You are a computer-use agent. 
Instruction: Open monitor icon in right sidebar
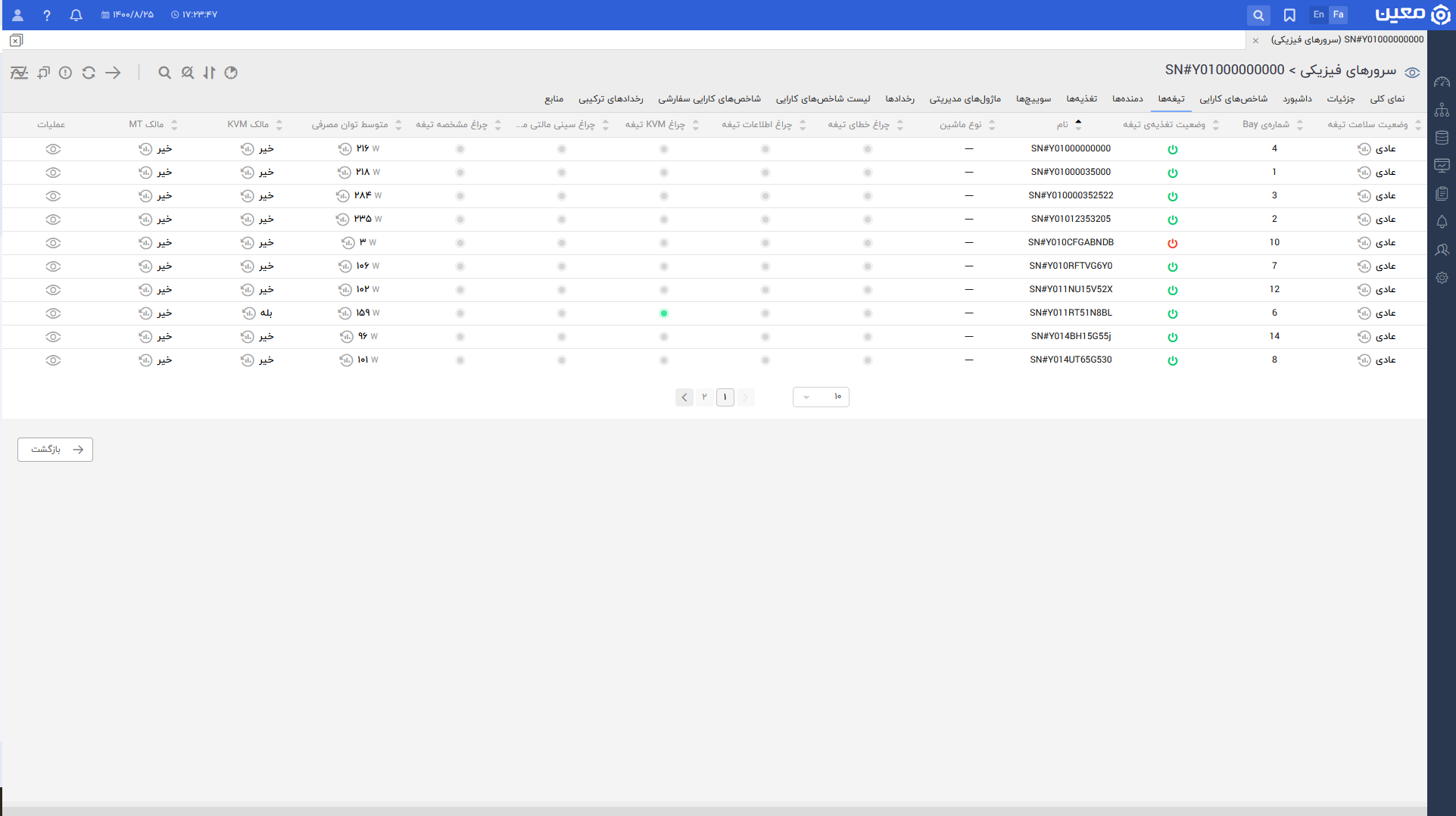point(1442,166)
